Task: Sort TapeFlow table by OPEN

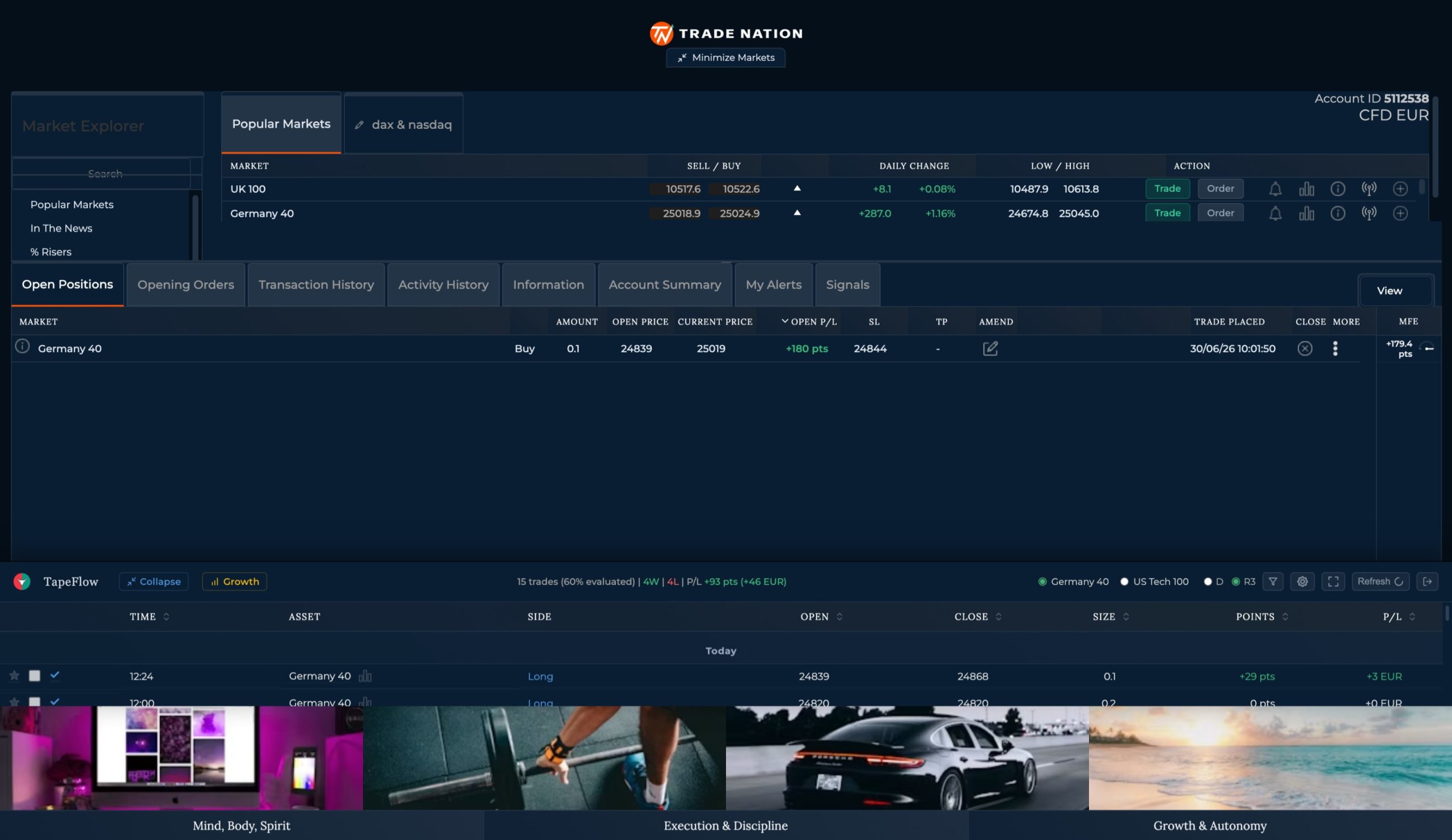Action: coord(822,617)
